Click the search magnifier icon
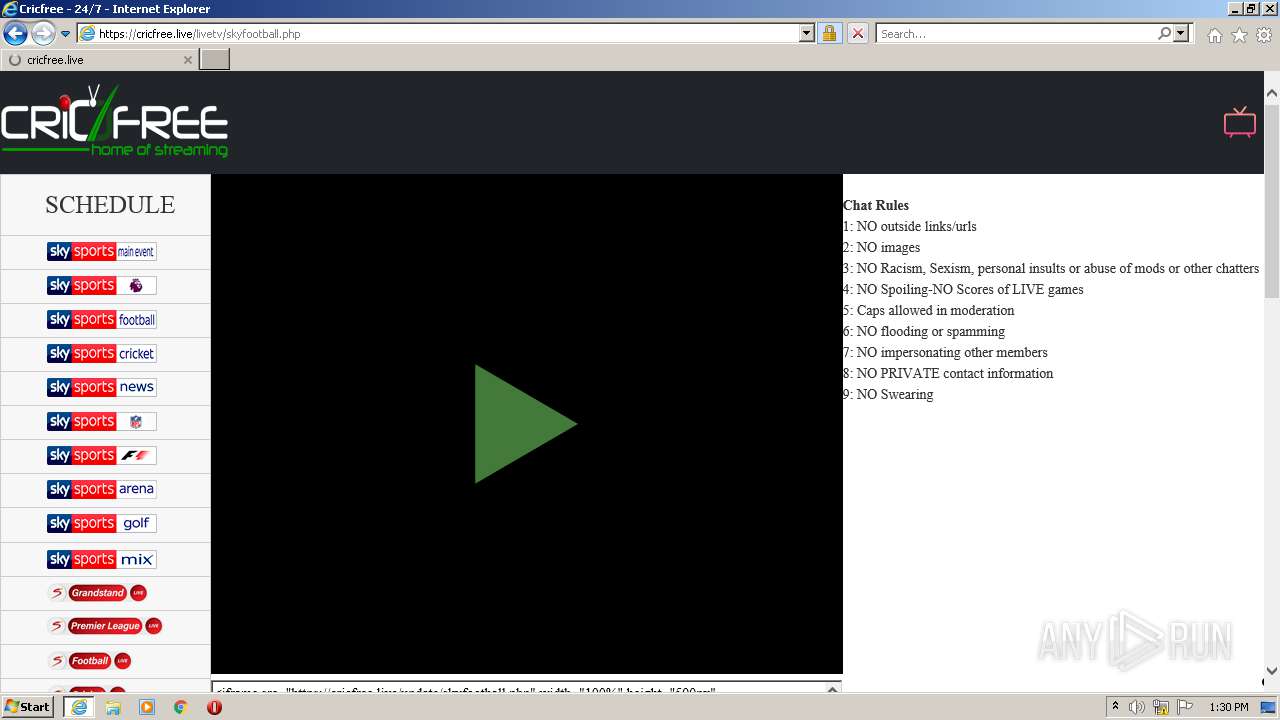This screenshot has height=720, width=1280. [1164, 33]
